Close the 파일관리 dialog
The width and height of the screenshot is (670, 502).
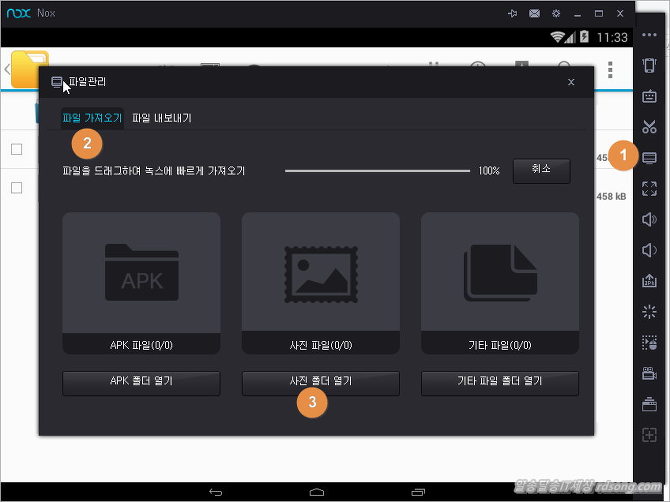coord(571,82)
